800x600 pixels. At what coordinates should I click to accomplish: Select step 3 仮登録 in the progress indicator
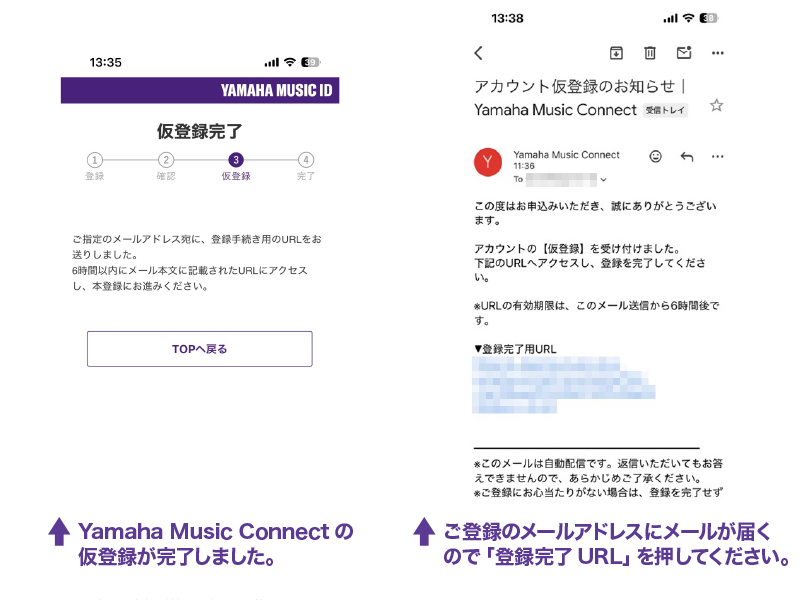(236, 166)
